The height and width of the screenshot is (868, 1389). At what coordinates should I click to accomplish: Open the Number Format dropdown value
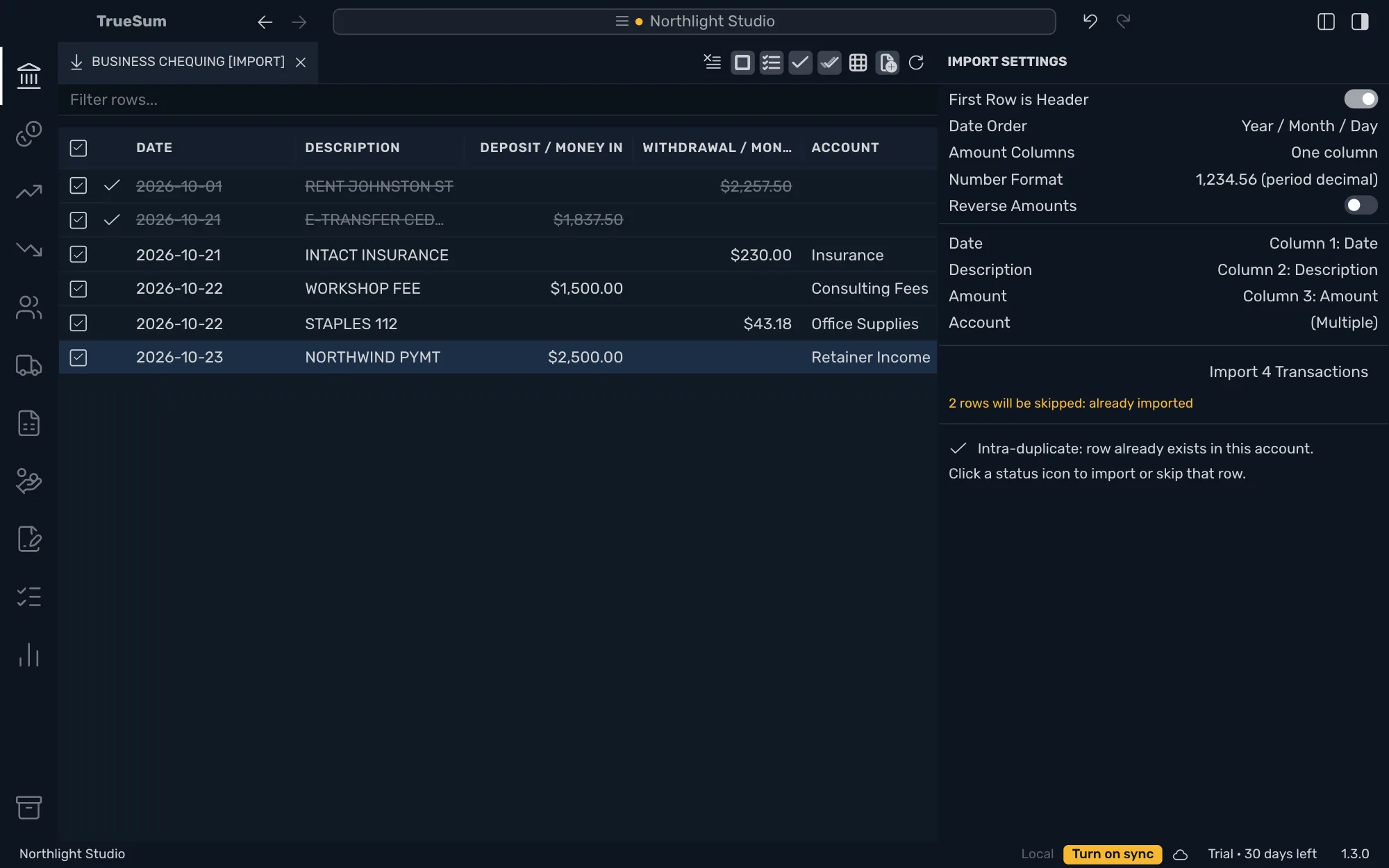(1286, 179)
